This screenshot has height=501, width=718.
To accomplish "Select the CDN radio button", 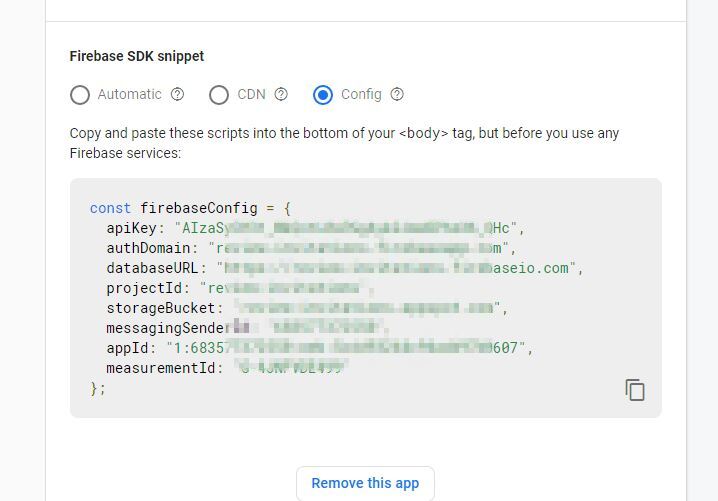I will pyautogui.click(x=219, y=95).
